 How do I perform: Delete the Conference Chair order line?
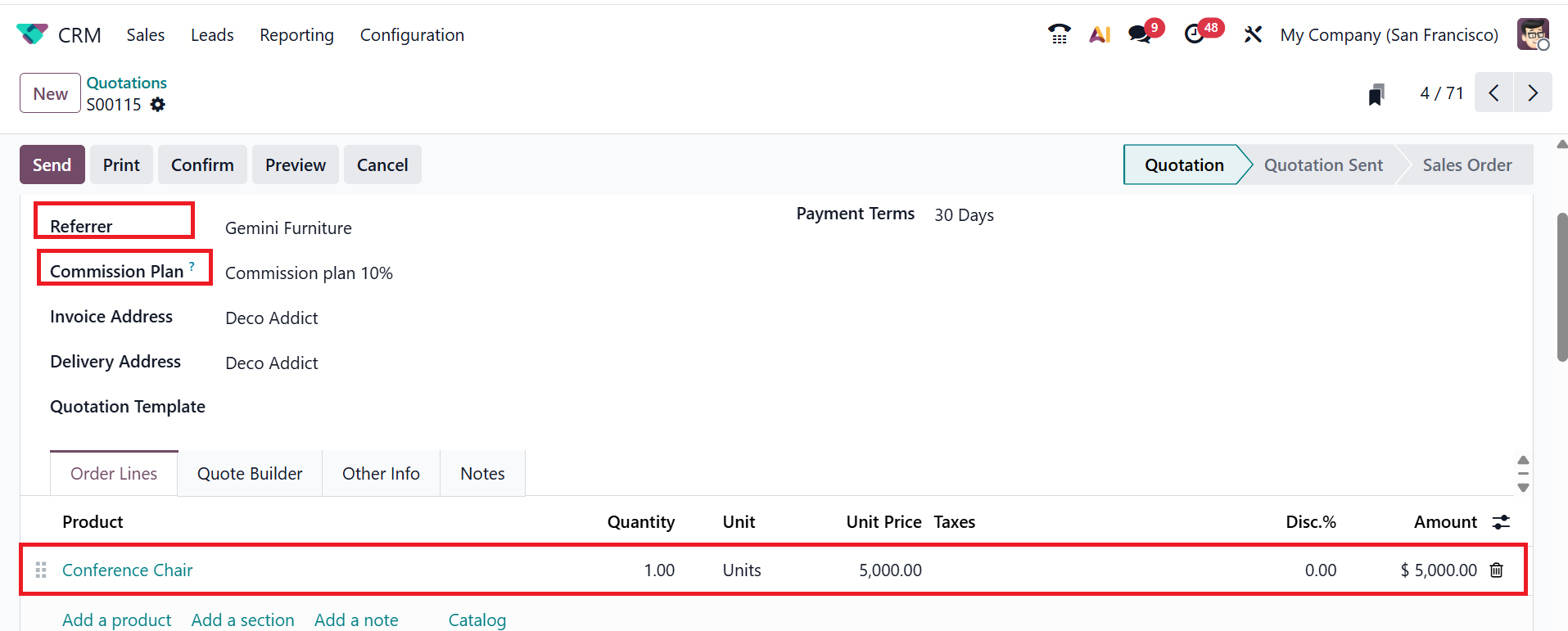(1497, 570)
